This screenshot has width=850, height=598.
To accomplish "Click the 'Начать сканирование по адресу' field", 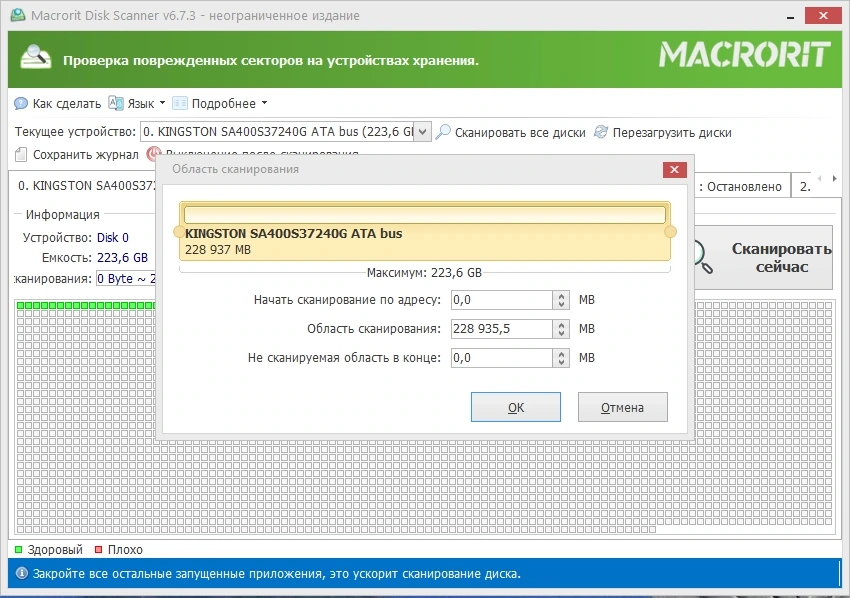I will pyautogui.click(x=502, y=300).
